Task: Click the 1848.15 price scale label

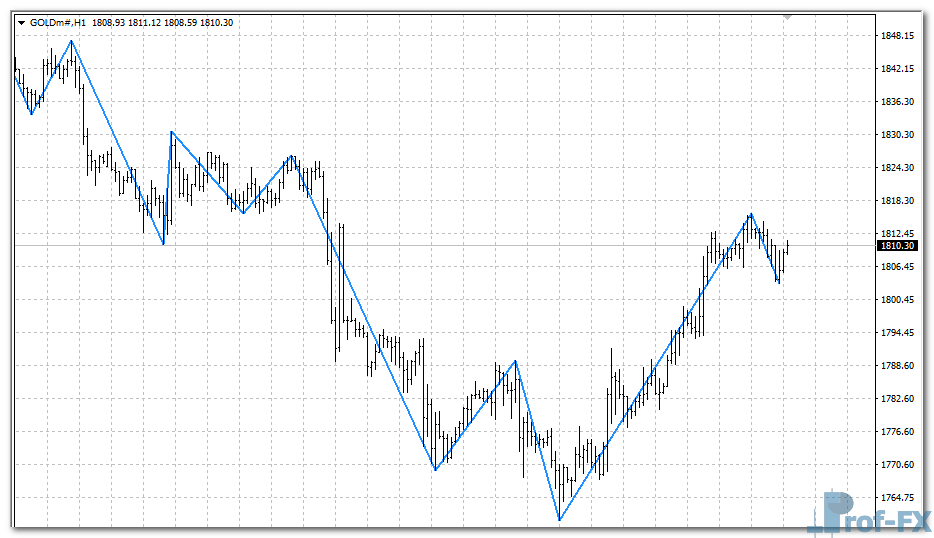Action: tap(897, 36)
